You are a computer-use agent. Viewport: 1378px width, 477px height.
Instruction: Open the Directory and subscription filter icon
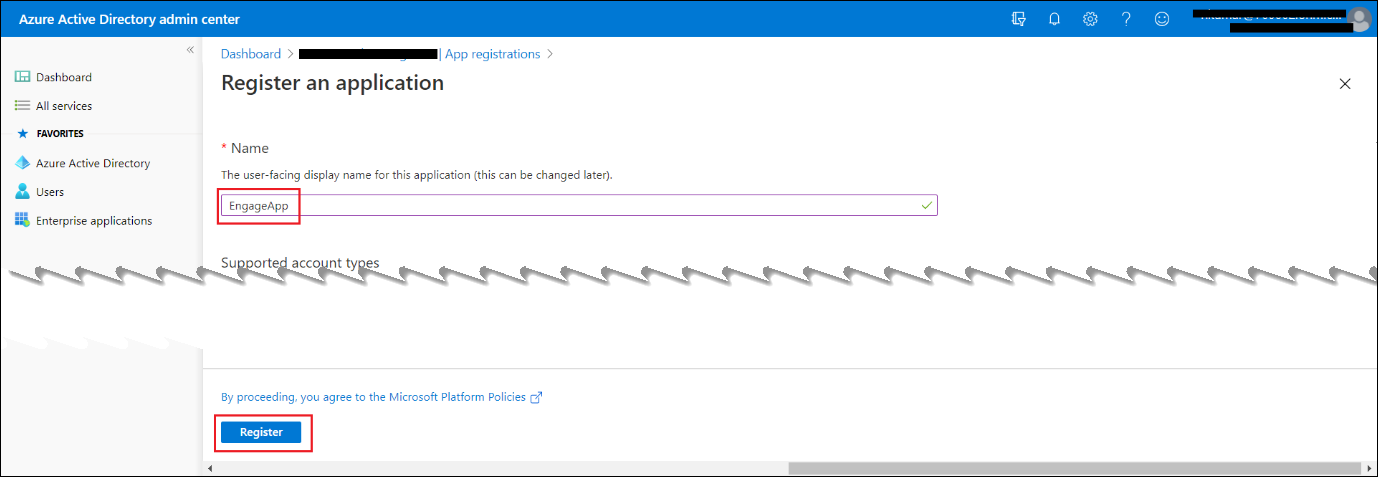1018,19
